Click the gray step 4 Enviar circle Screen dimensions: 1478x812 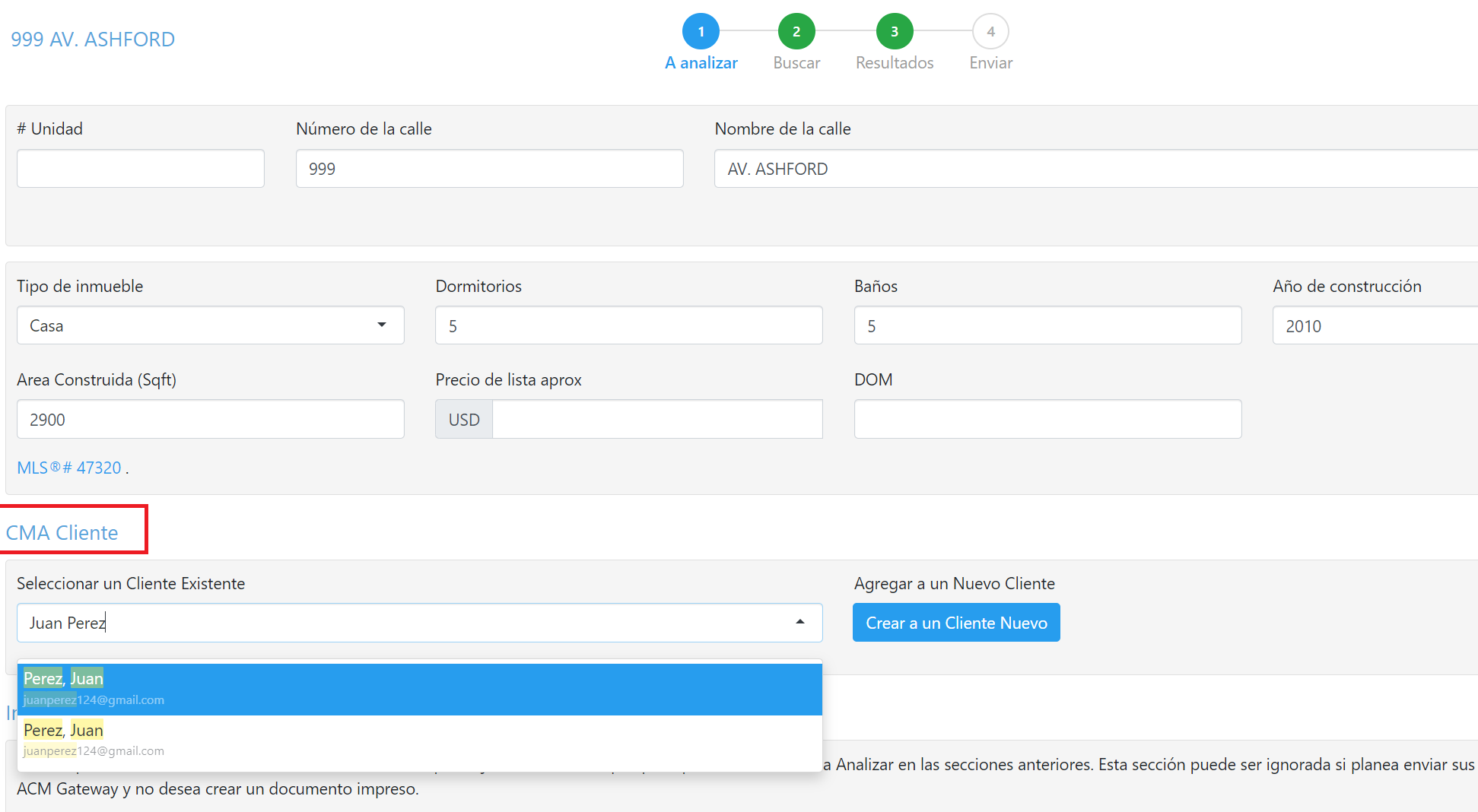click(x=990, y=31)
